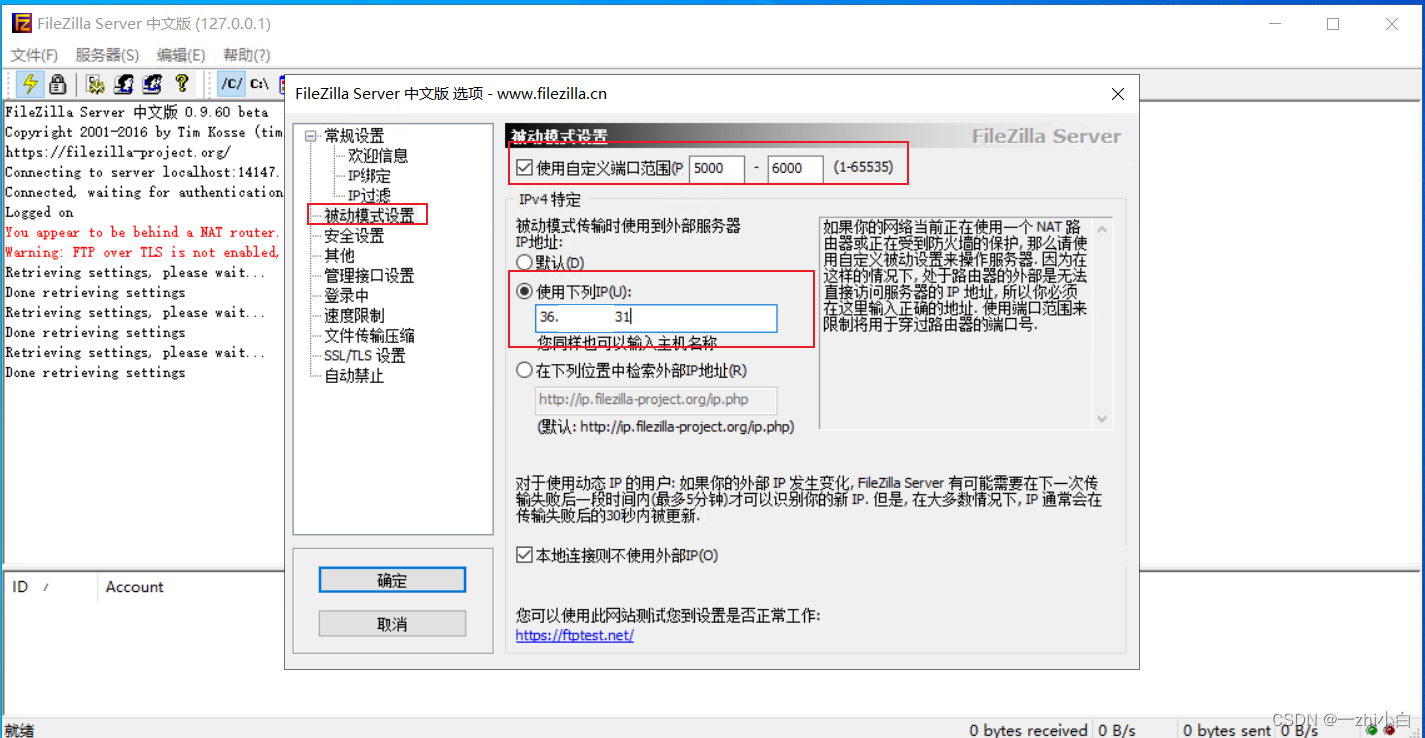Click the lock server padlock icon
This screenshot has width=1425, height=738.
(57, 84)
